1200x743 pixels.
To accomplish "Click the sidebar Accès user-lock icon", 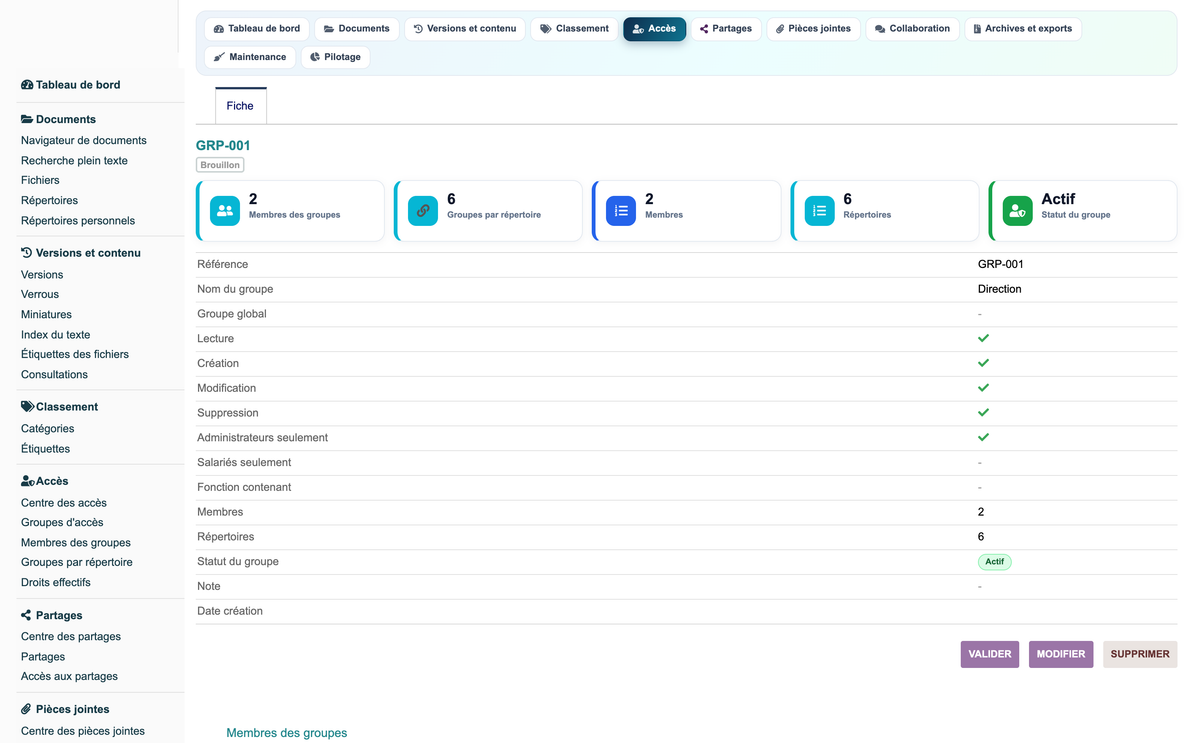I will coord(28,481).
